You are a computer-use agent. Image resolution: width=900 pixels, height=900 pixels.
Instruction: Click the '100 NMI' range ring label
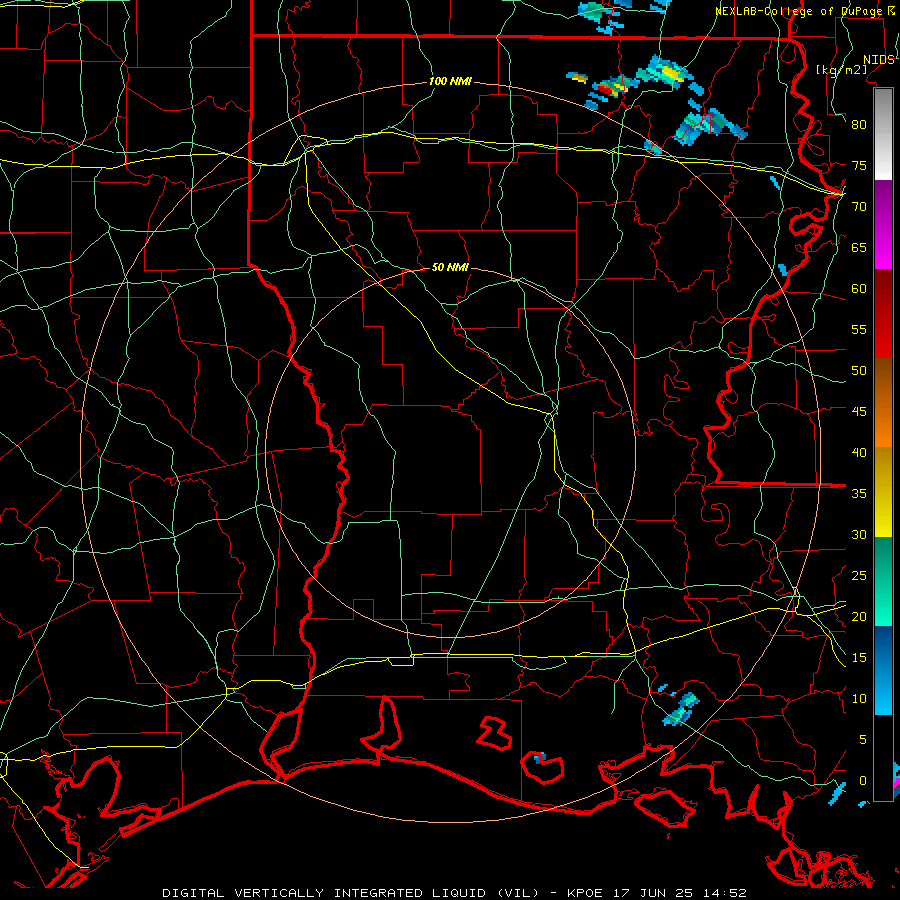[450, 81]
